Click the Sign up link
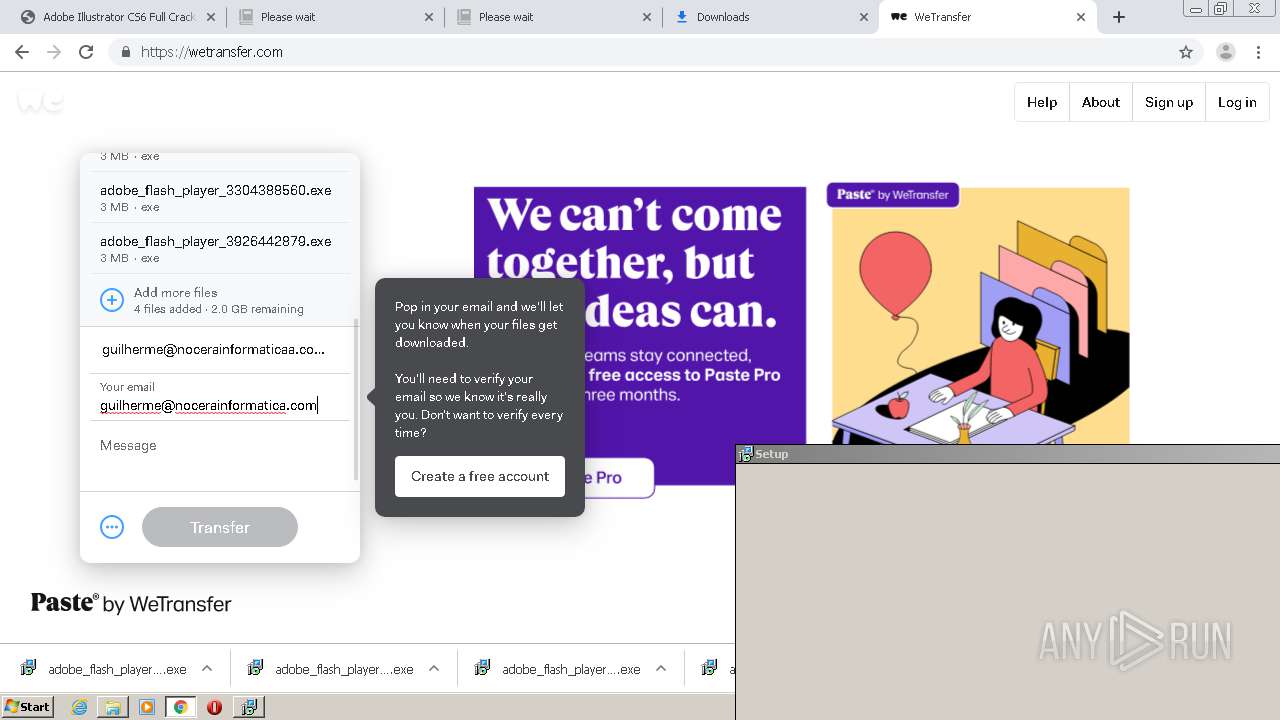The width and height of the screenshot is (1280, 720). point(1169,102)
